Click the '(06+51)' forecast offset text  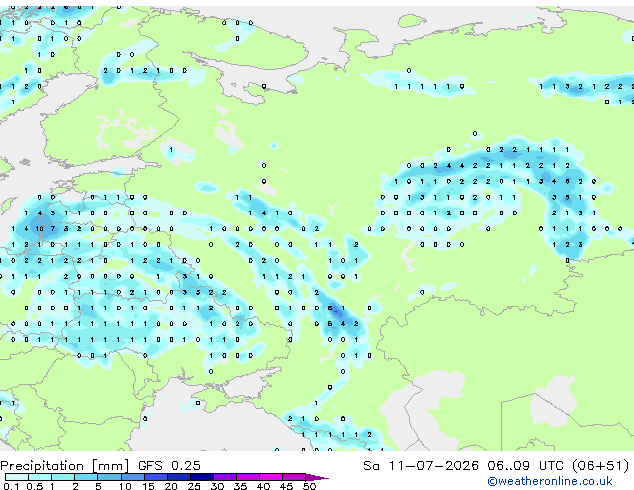pyautogui.click(x=600, y=466)
